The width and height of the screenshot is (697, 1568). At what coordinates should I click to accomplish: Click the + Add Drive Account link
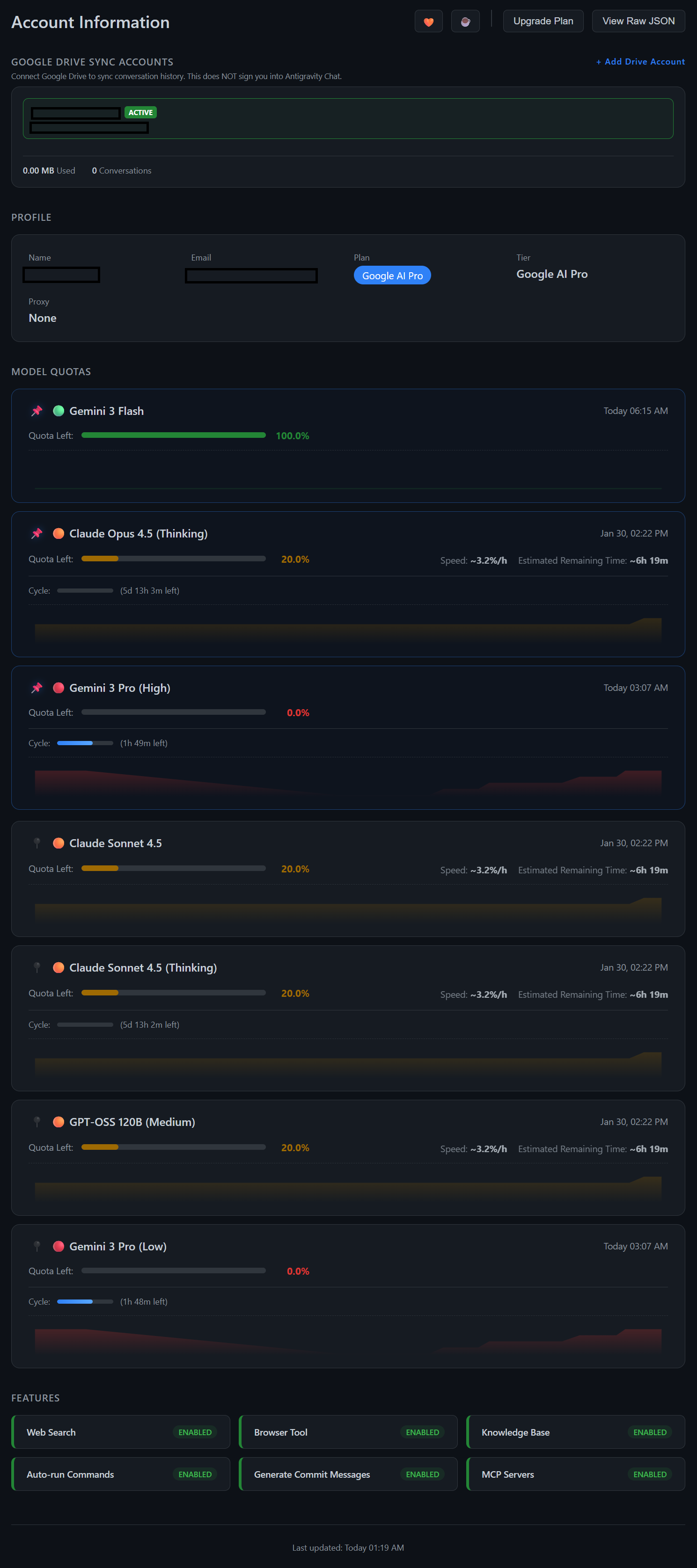[640, 61]
